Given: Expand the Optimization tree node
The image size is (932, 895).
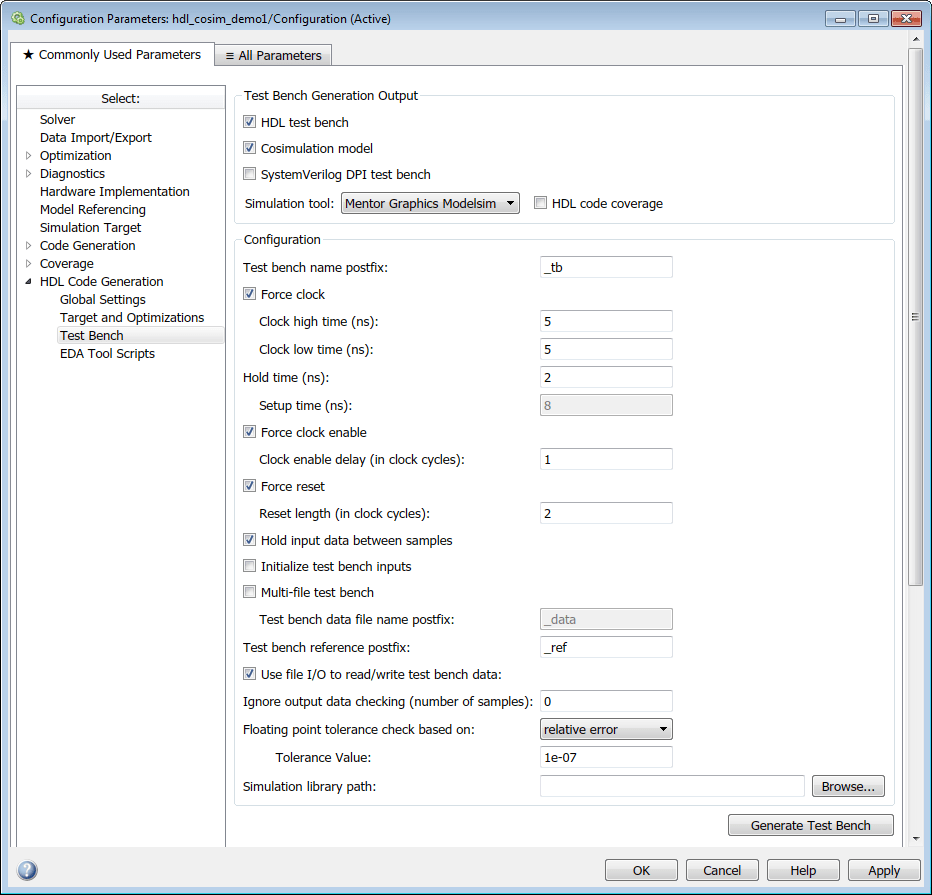Looking at the screenshot, I should 29,156.
